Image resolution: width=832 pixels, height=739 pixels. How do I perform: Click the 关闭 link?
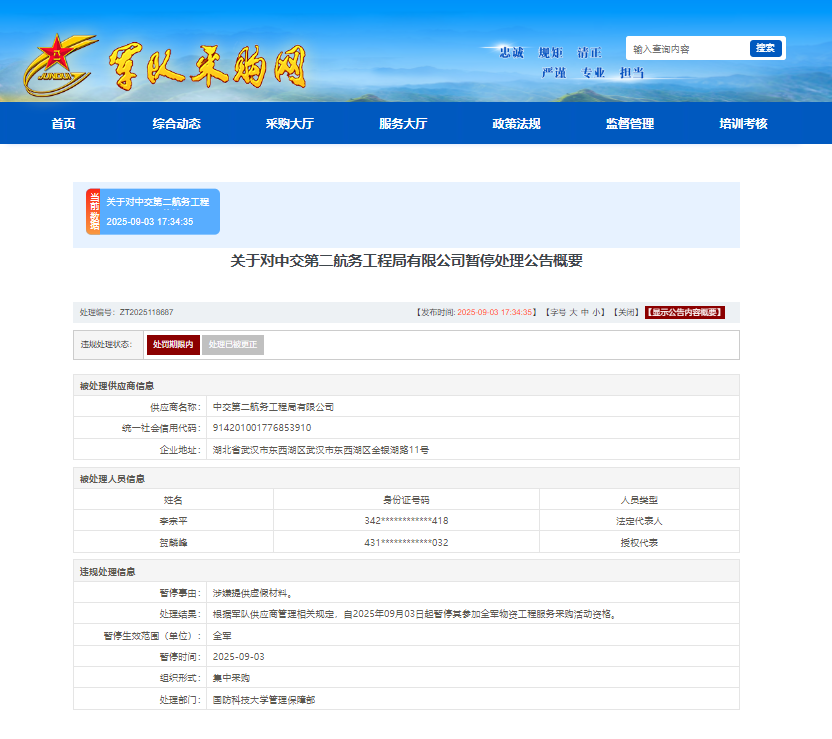[x=627, y=312]
